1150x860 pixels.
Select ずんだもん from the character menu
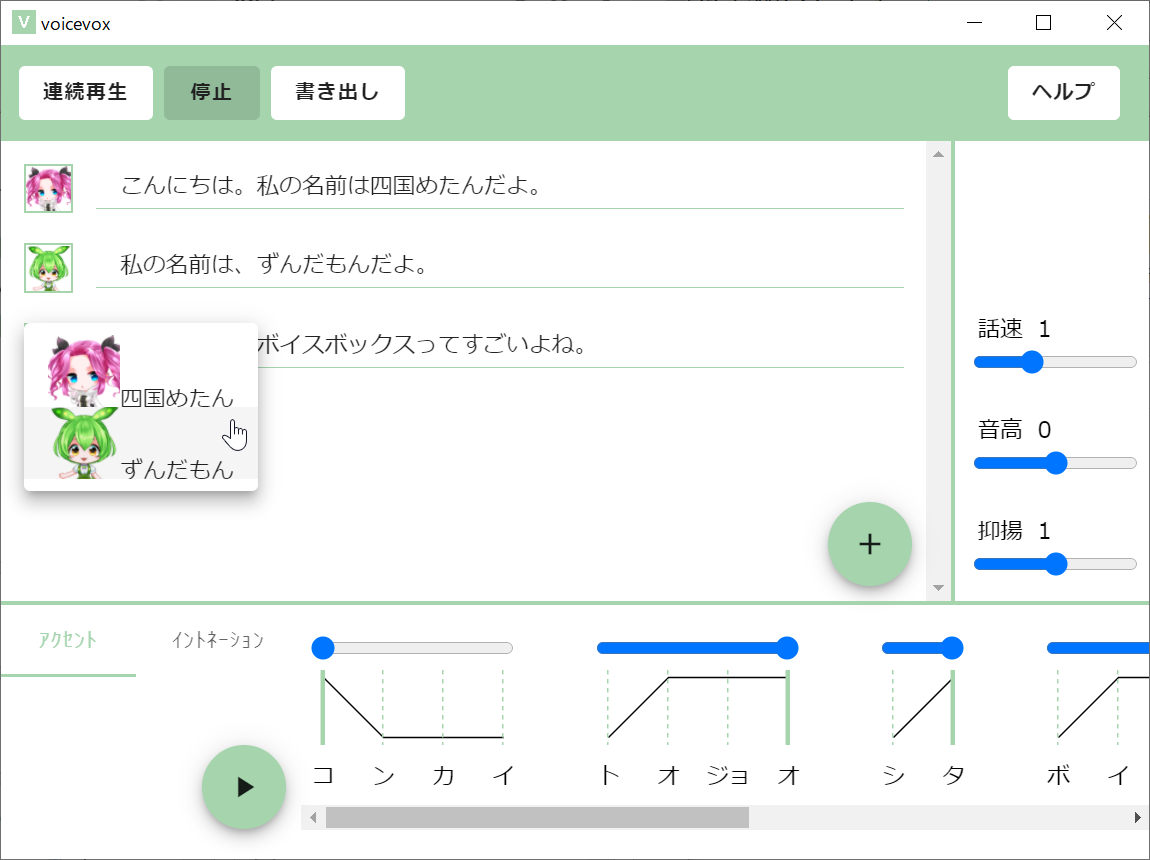pos(141,443)
